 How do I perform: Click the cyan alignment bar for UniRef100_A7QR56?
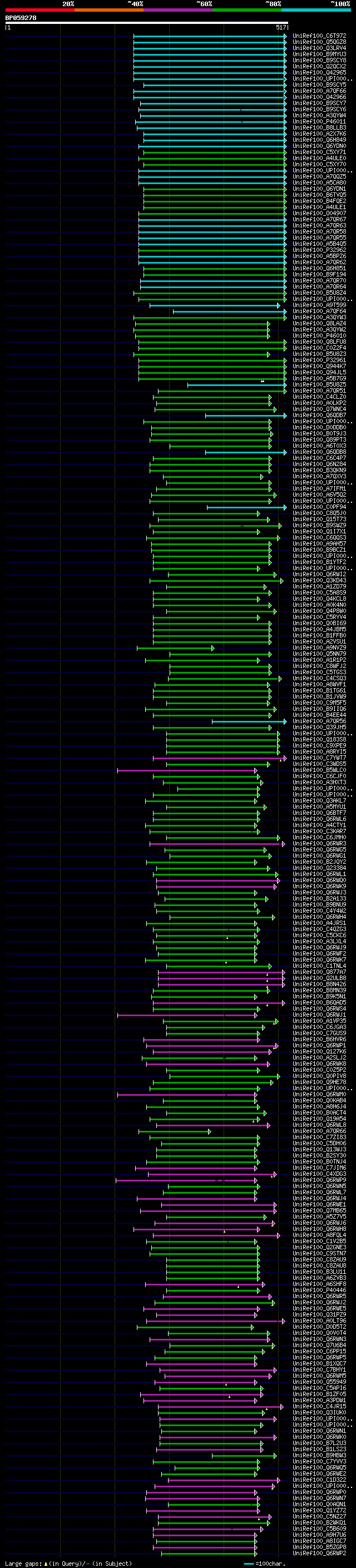[250, 722]
